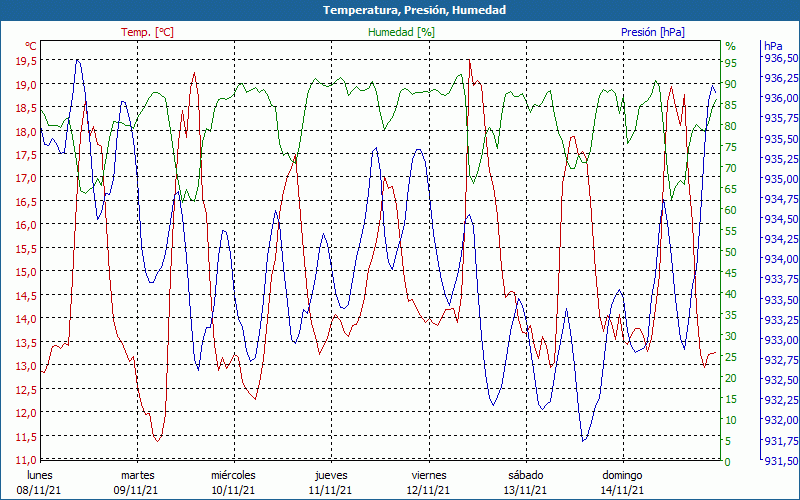
Task: Click the °C unit label on temperature axis
Action: pos(31,46)
